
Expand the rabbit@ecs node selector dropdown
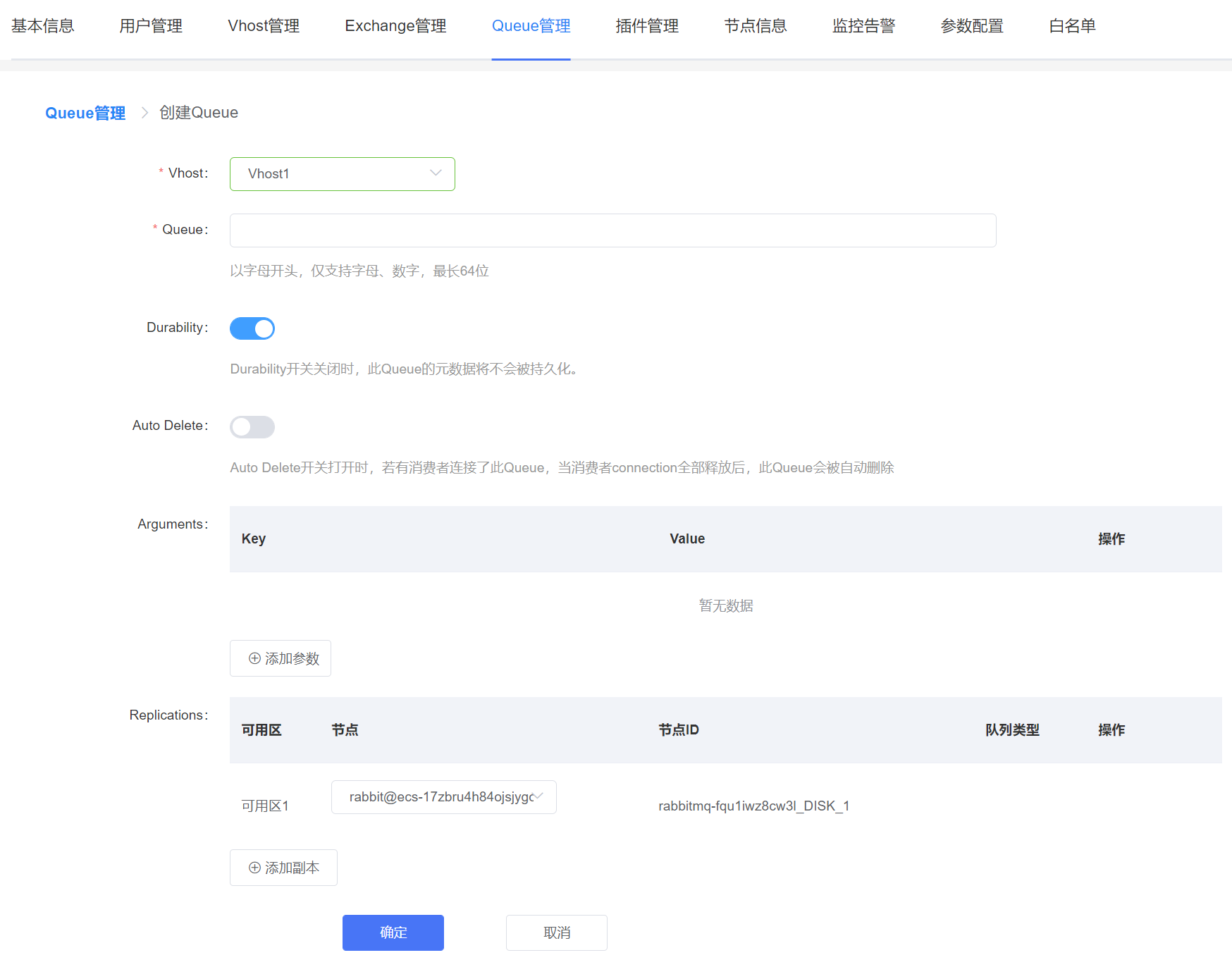coord(443,797)
